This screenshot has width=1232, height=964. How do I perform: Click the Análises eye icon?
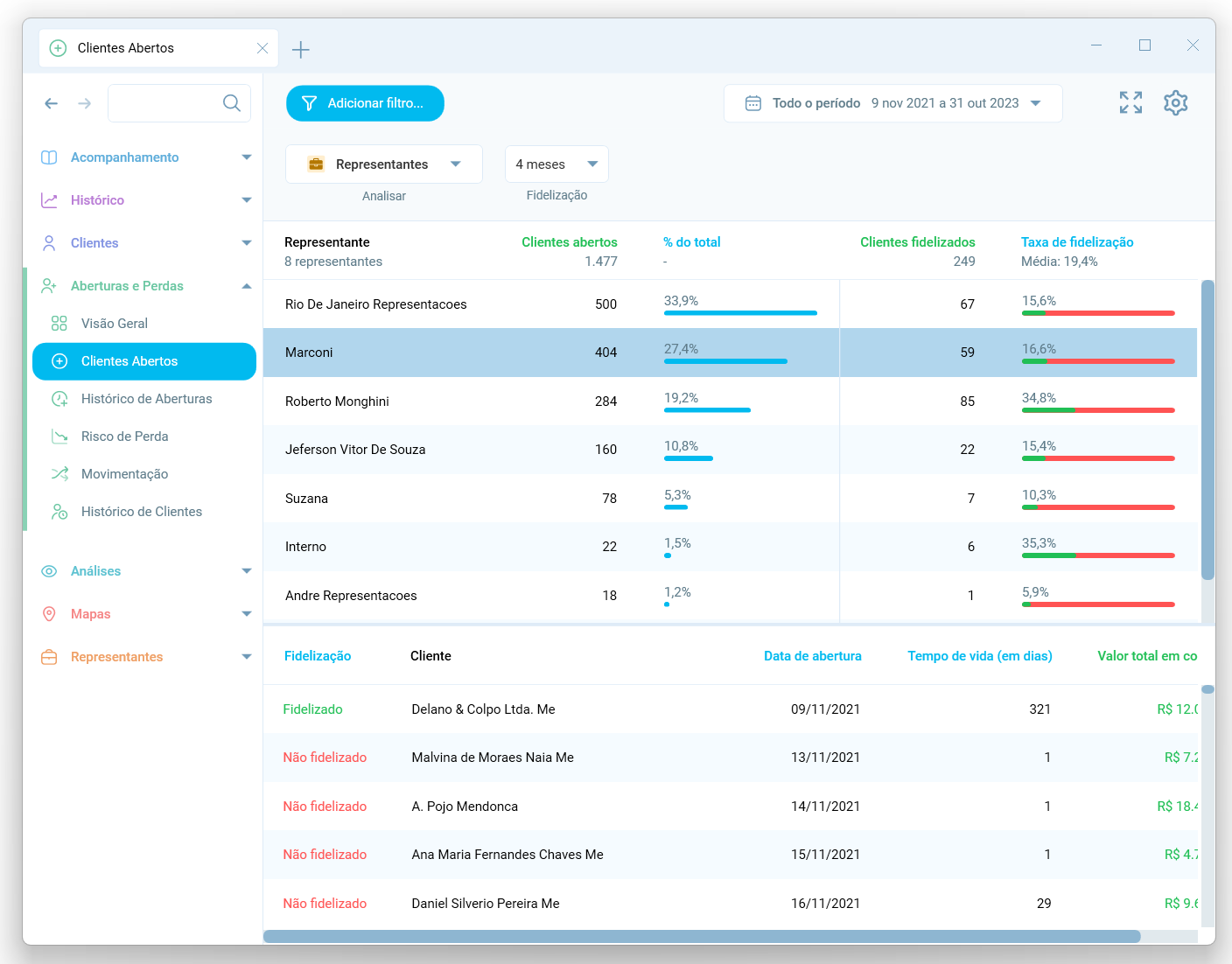click(x=49, y=571)
